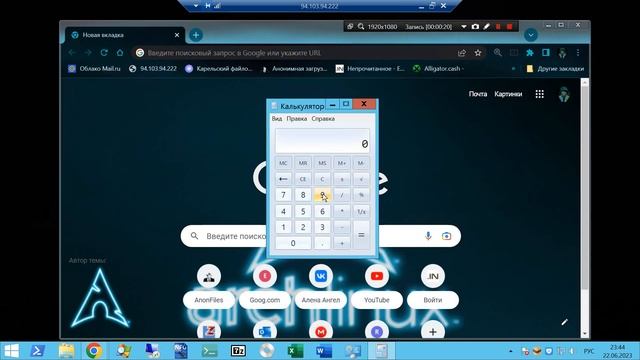This screenshot has width=640, height=360.
Task: Click the zoom magnifier in recorder bar
Action: pos(361,27)
